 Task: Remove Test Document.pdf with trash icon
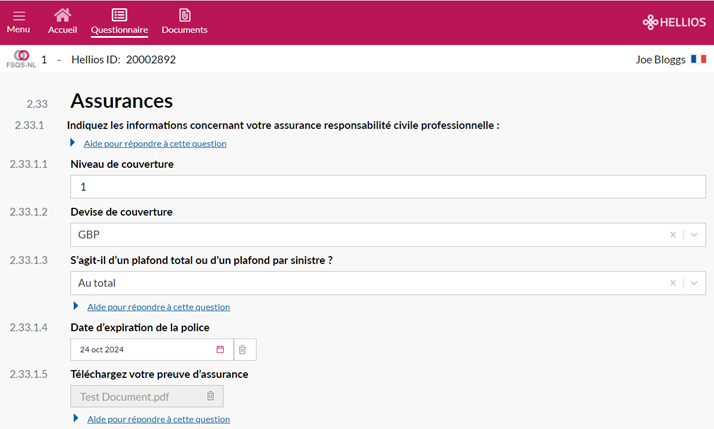click(210, 396)
